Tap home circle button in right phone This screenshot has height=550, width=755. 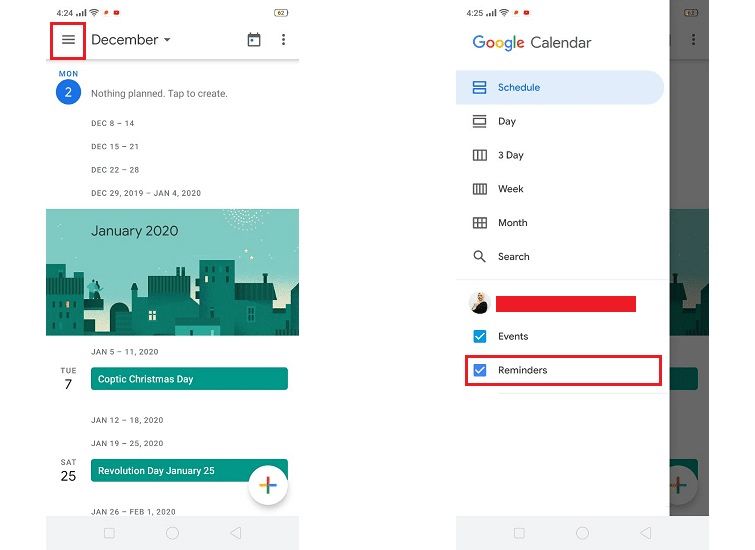point(582,533)
